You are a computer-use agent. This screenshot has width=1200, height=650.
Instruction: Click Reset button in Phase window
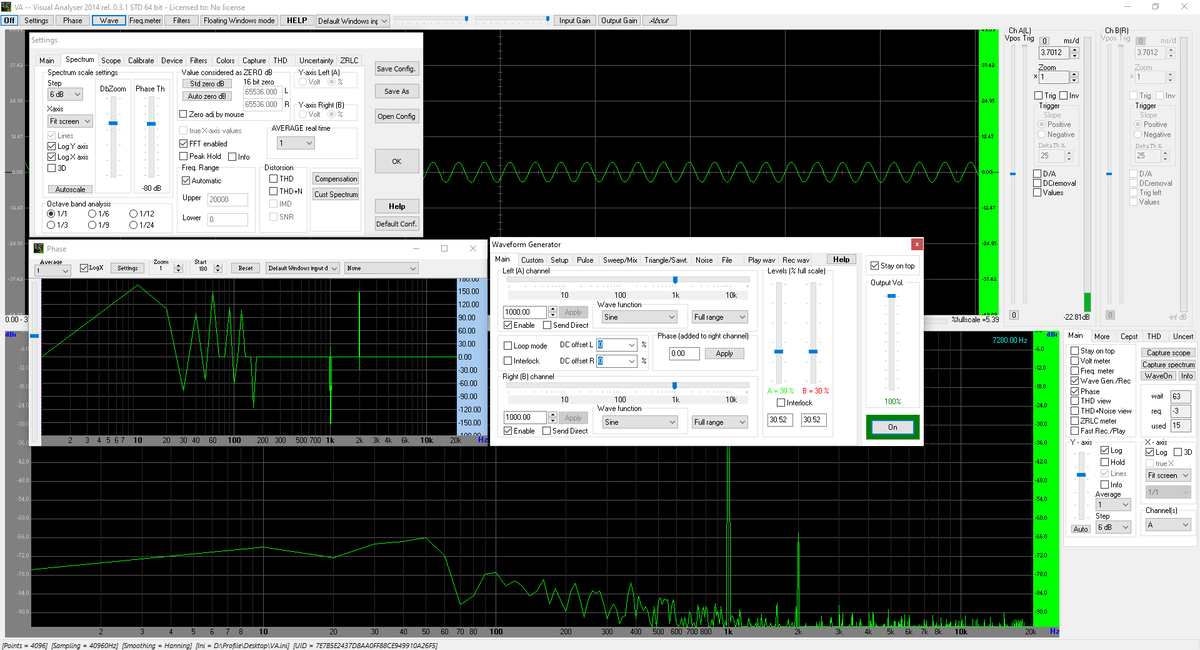243,268
